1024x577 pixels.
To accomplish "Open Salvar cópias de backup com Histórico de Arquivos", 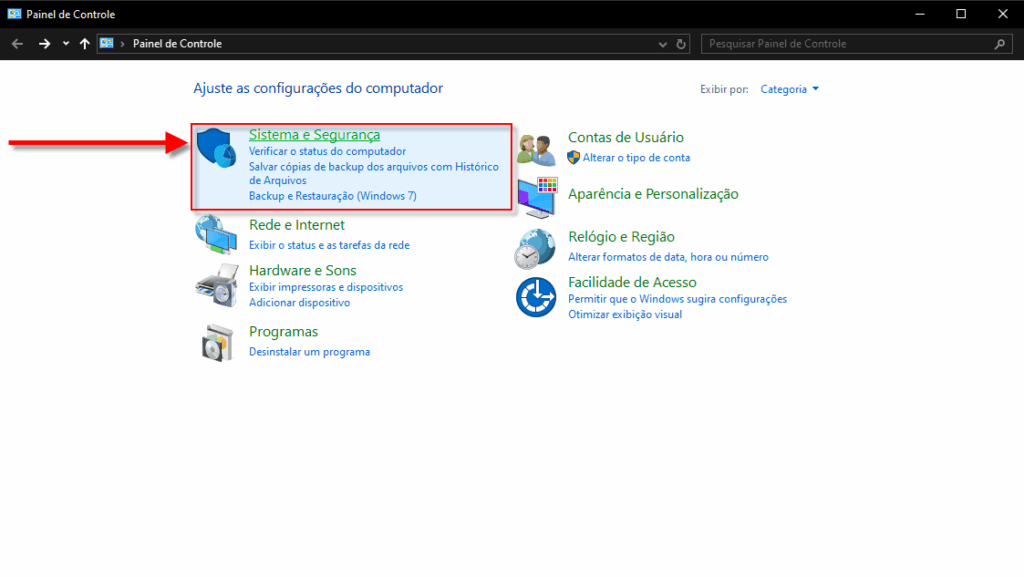I will point(374,174).
